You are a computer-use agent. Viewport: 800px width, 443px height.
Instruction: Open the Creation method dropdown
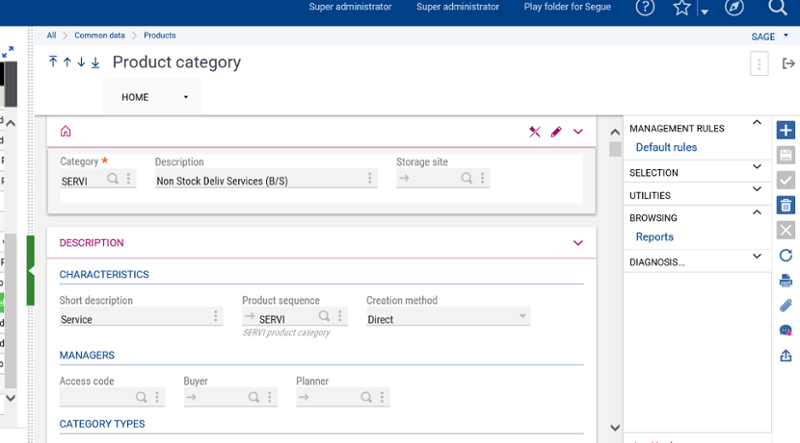click(521, 318)
